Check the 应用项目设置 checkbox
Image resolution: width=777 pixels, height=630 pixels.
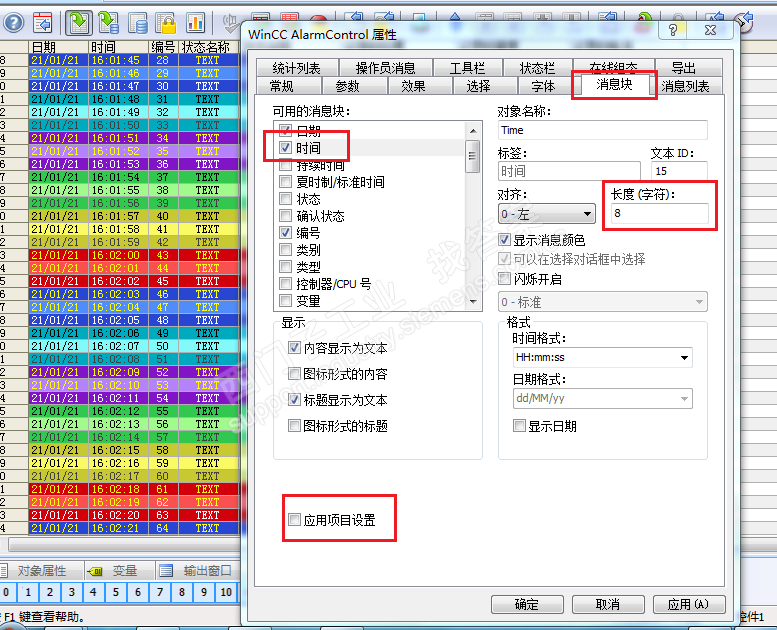(x=294, y=519)
